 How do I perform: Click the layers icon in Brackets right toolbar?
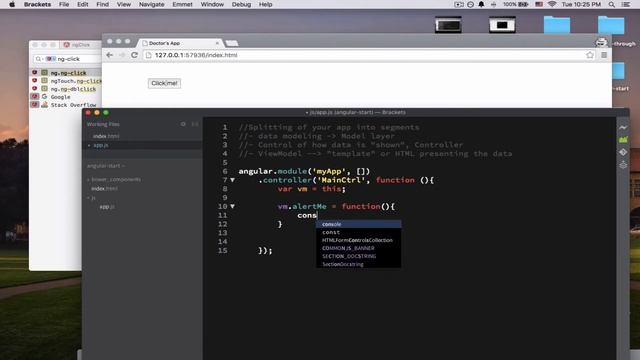click(623, 165)
